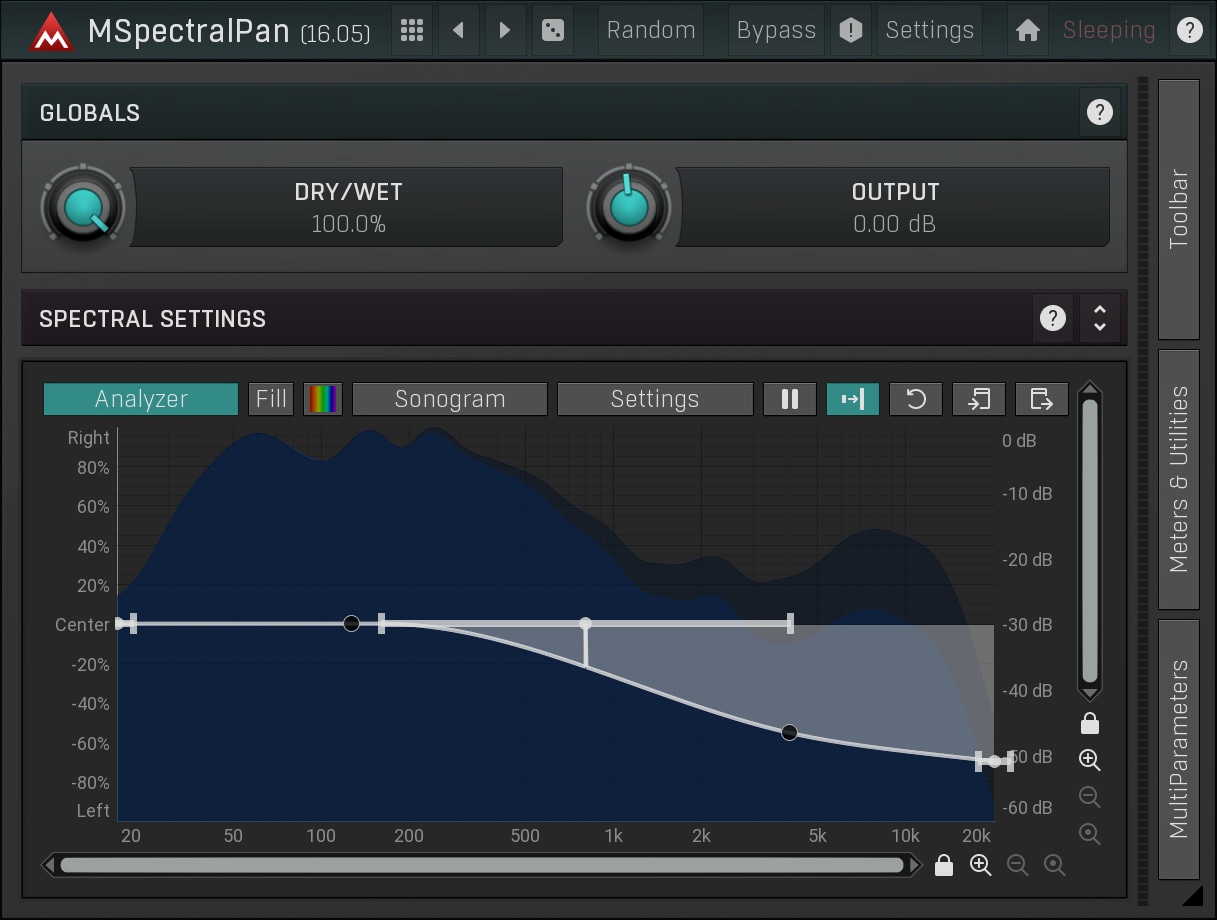Screen dimensions: 1217x920
Task: Open the presets grid icon
Action: 411,30
